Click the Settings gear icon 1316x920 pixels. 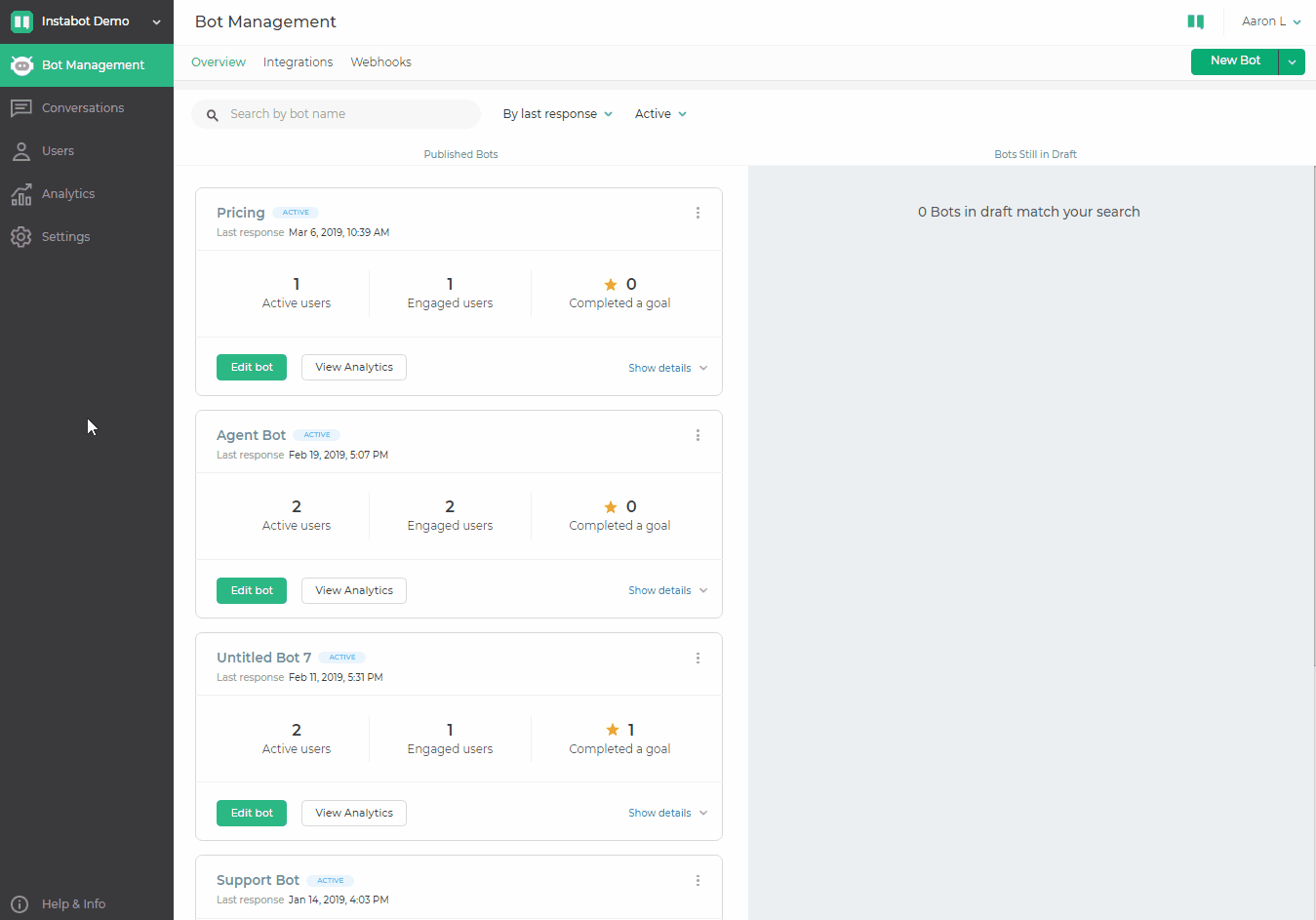[x=21, y=237]
